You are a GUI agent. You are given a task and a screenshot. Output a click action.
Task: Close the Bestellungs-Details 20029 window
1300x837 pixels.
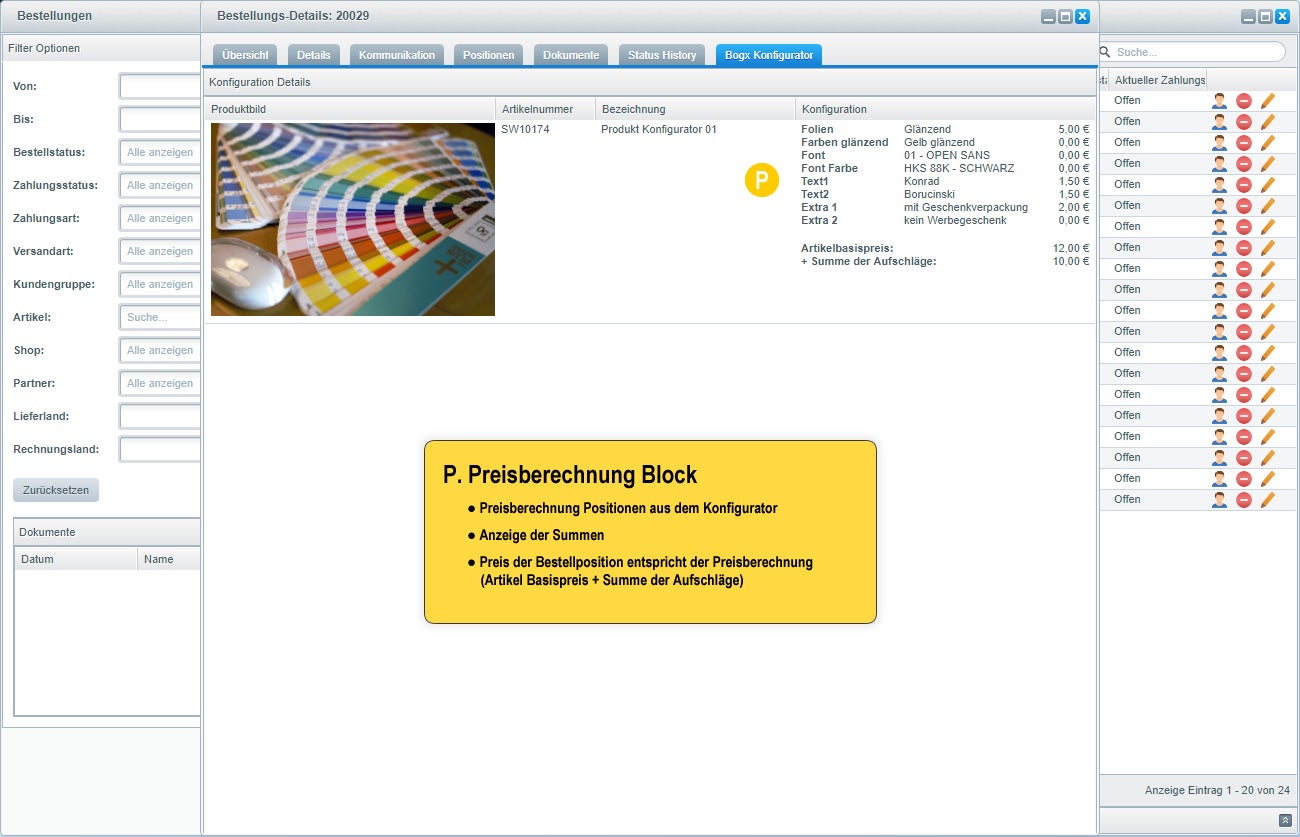click(1082, 16)
